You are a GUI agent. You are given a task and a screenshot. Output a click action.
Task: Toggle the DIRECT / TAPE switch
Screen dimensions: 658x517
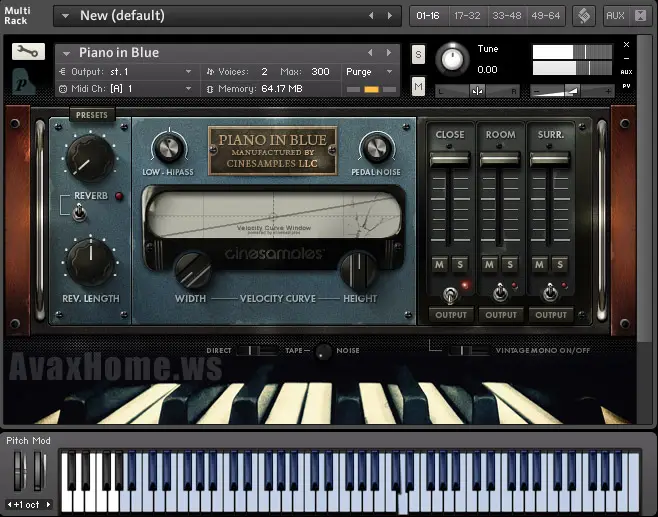pyautogui.click(x=257, y=350)
